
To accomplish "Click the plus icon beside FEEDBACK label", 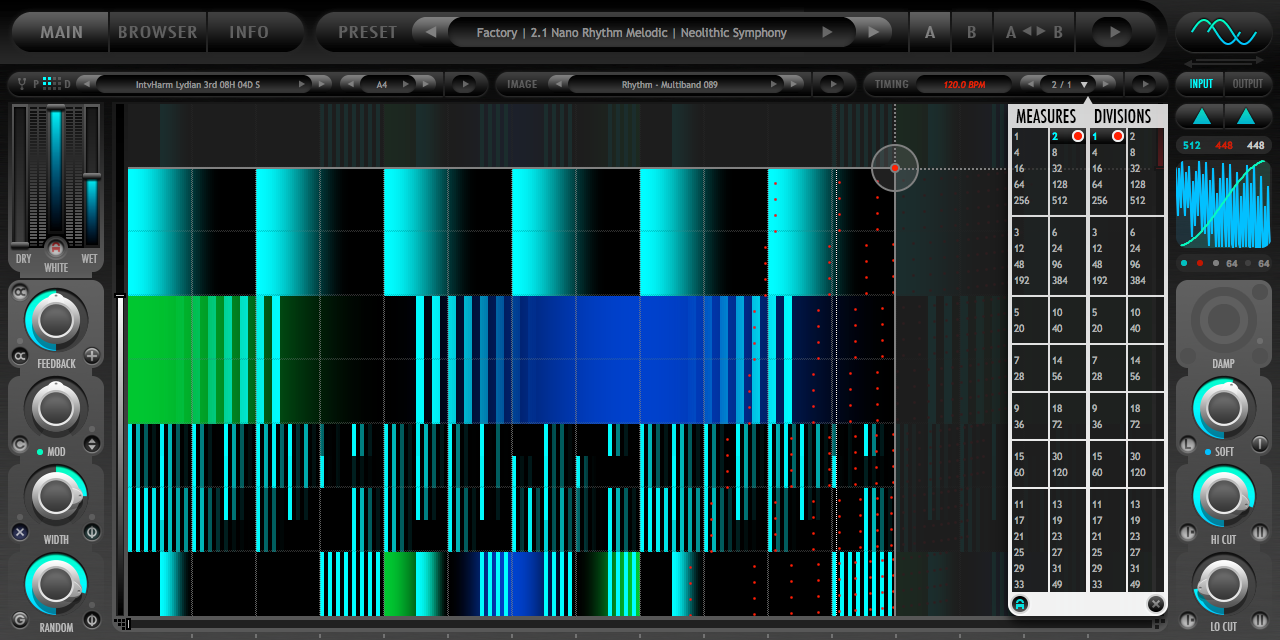I will 92,355.
